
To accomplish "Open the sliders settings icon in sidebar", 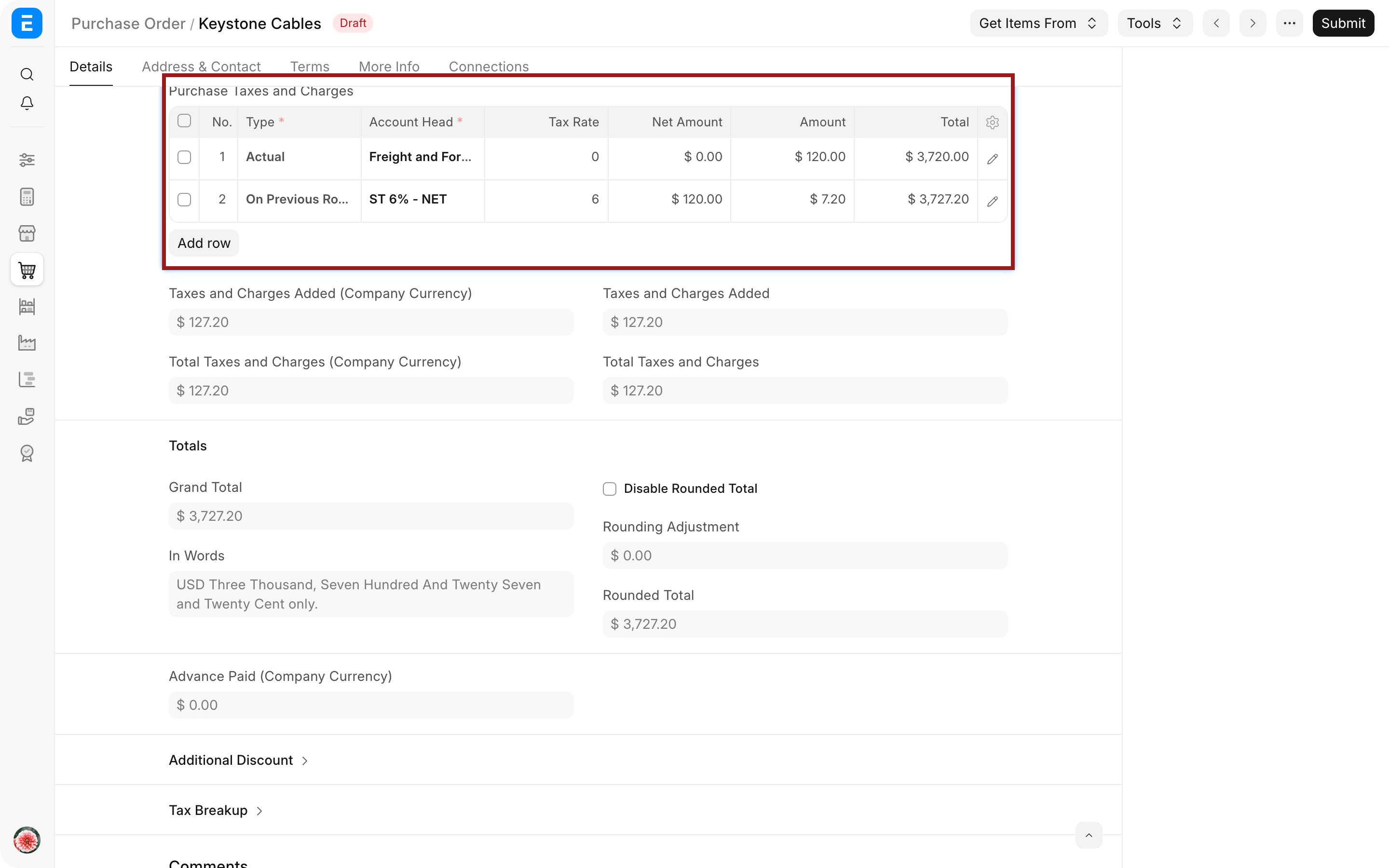I will 27,160.
